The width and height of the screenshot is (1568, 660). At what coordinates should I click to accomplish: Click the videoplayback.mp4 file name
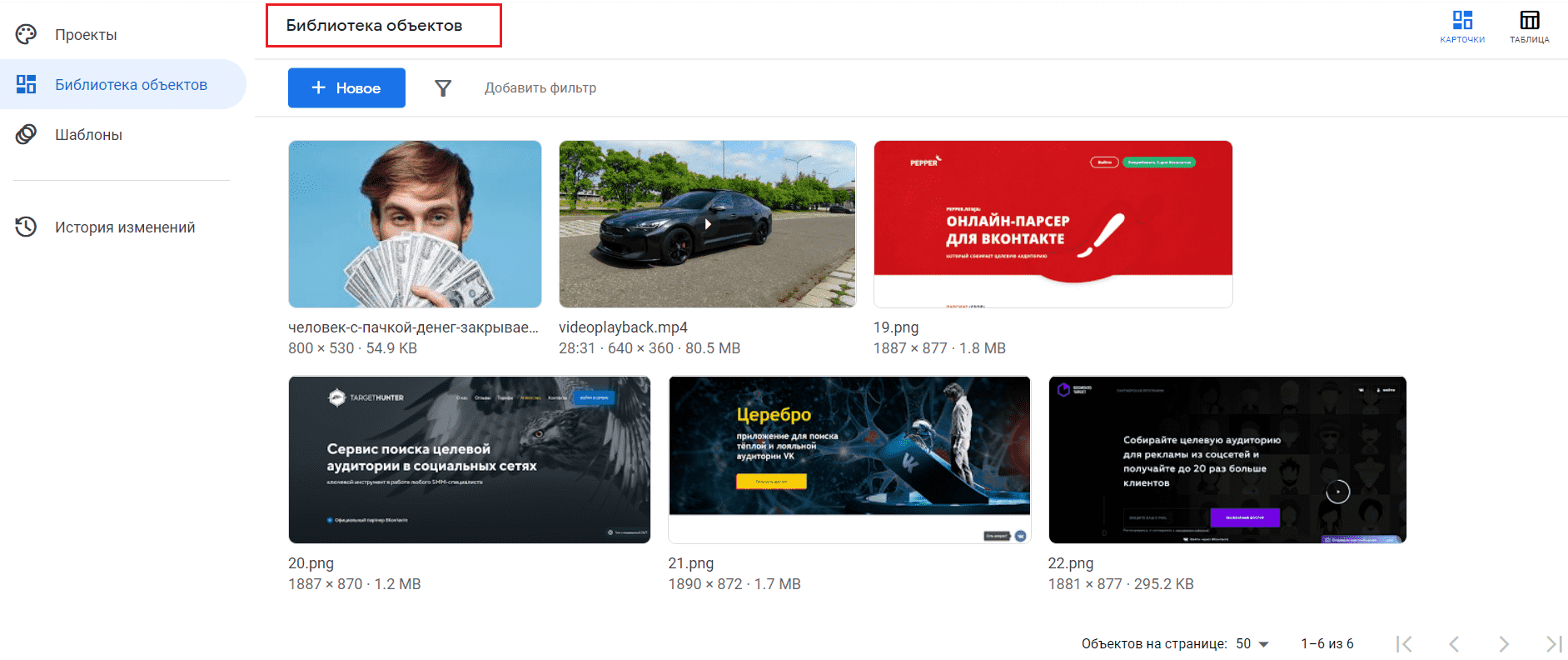point(623,327)
